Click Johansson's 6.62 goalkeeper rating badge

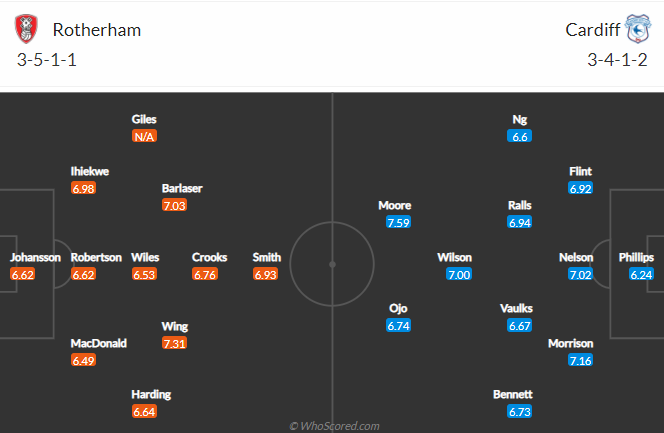click(23, 275)
